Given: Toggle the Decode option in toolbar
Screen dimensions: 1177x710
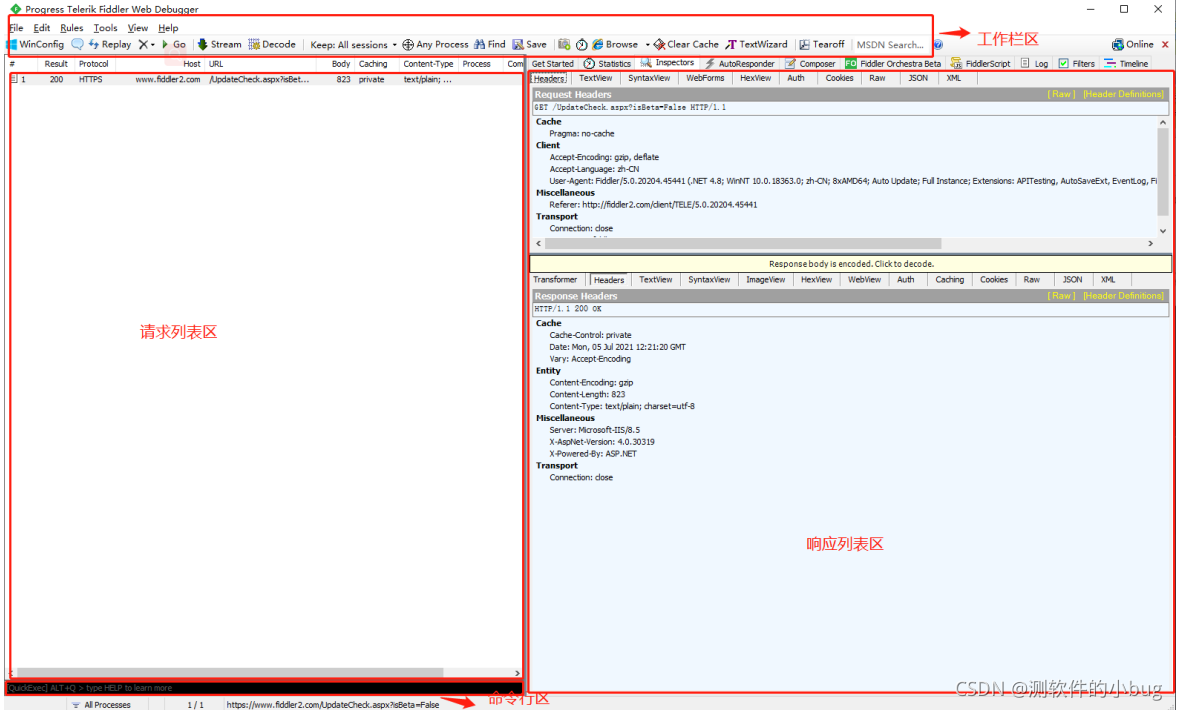Looking at the screenshot, I should click(x=272, y=44).
